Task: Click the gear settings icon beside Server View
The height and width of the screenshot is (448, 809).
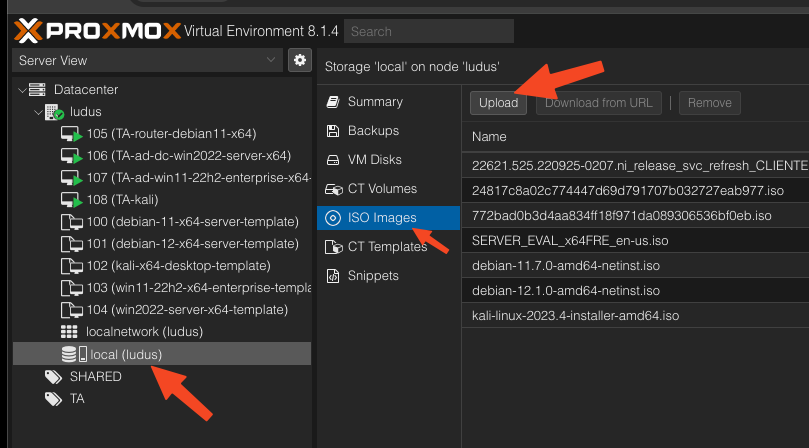Action: click(x=298, y=61)
